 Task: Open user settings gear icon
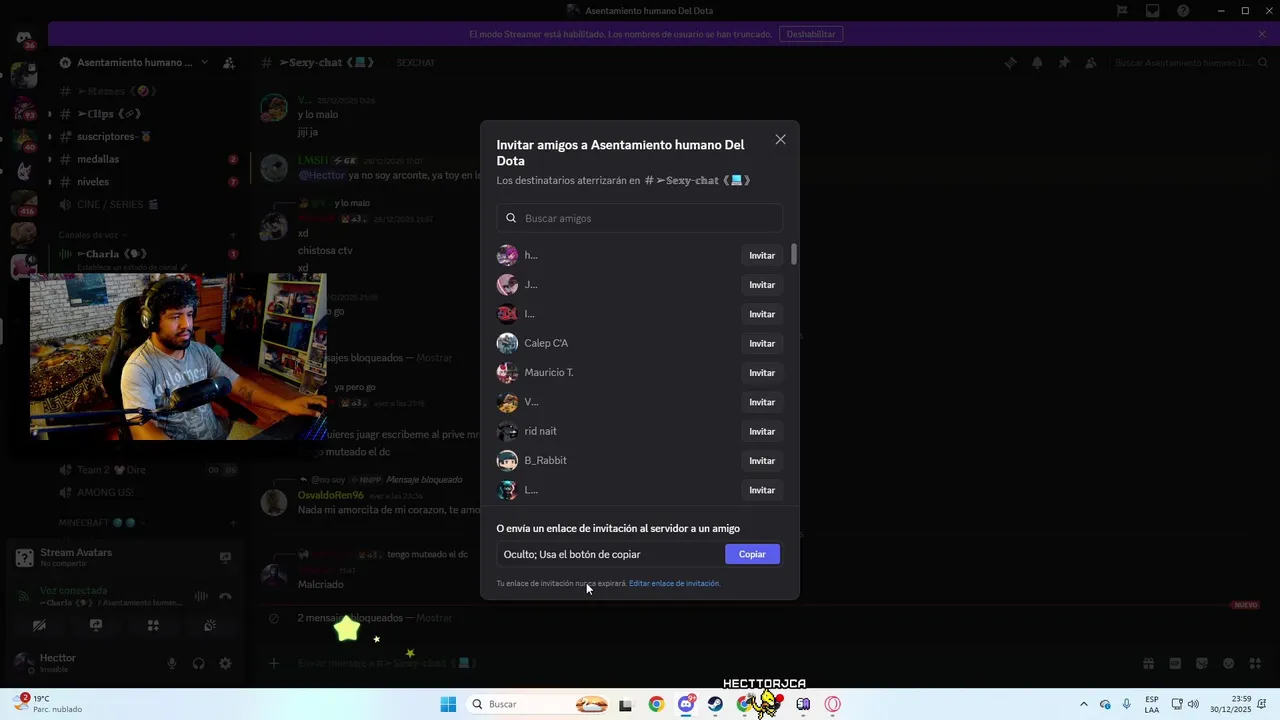point(225,663)
